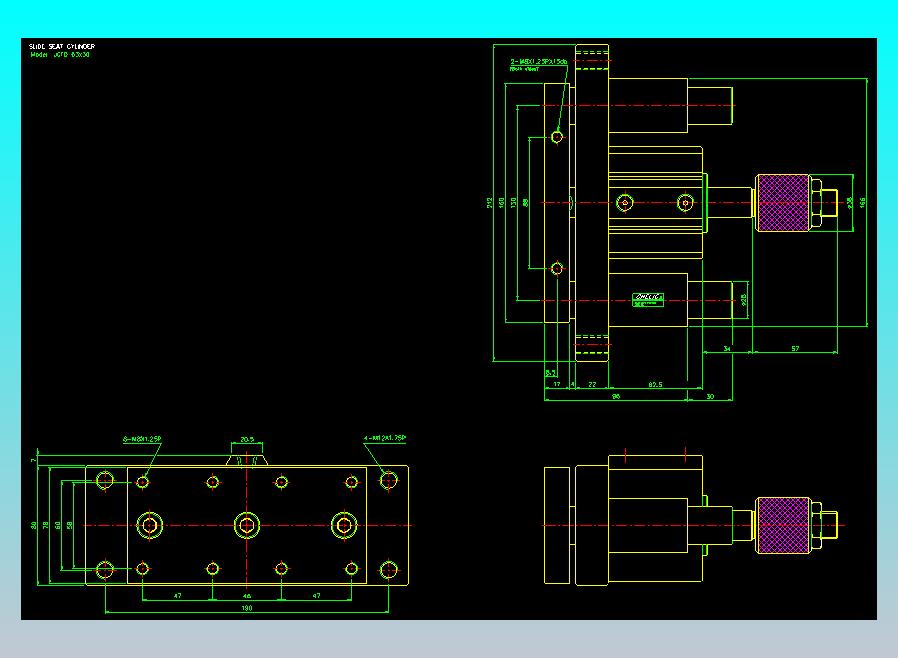The width and height of the screenshot is (898, 658).
Task: Click the '160' vertical dimension in top view
Action: [502, 203]
